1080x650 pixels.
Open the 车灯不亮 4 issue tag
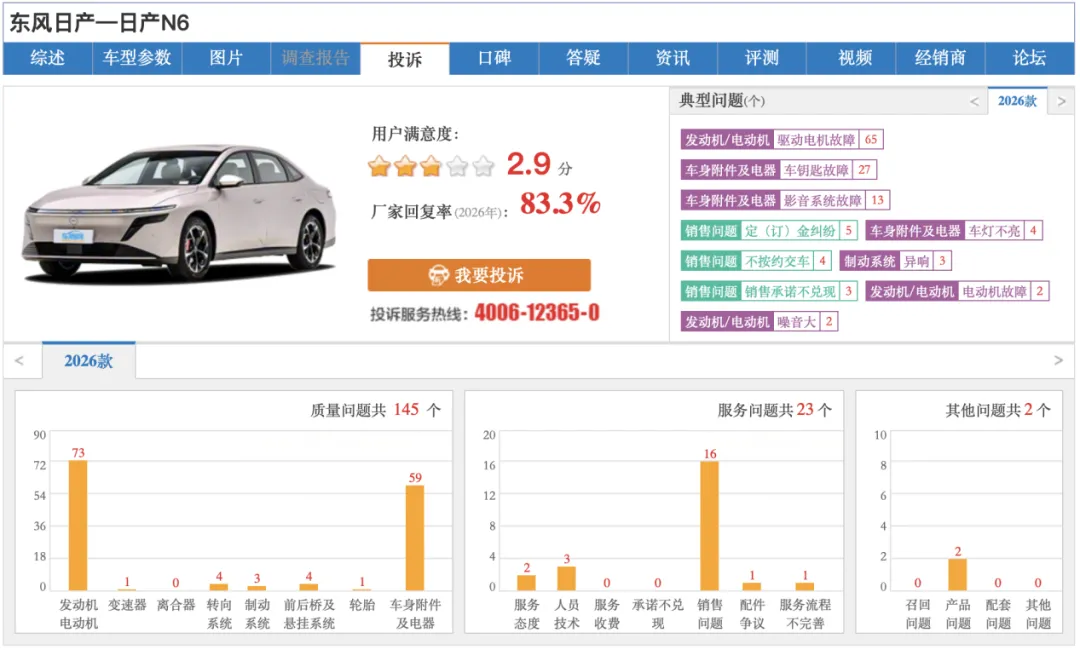[954, 231]
